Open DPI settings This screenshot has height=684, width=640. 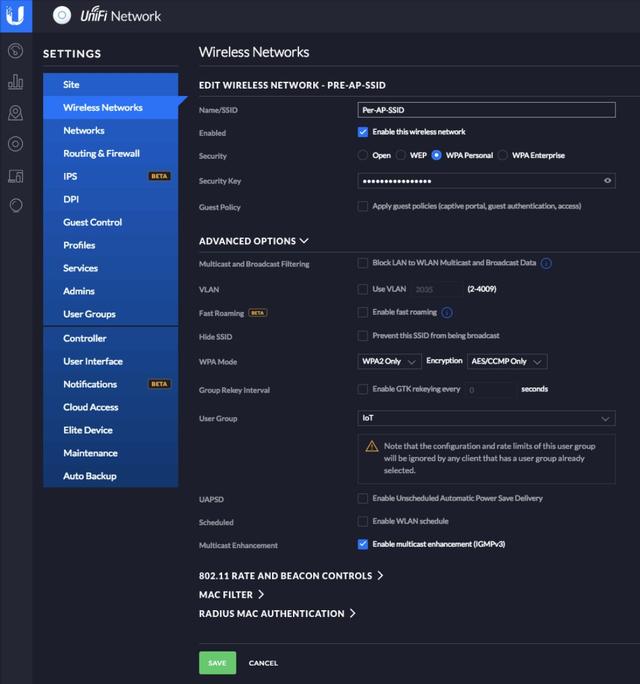pos(111,199)
